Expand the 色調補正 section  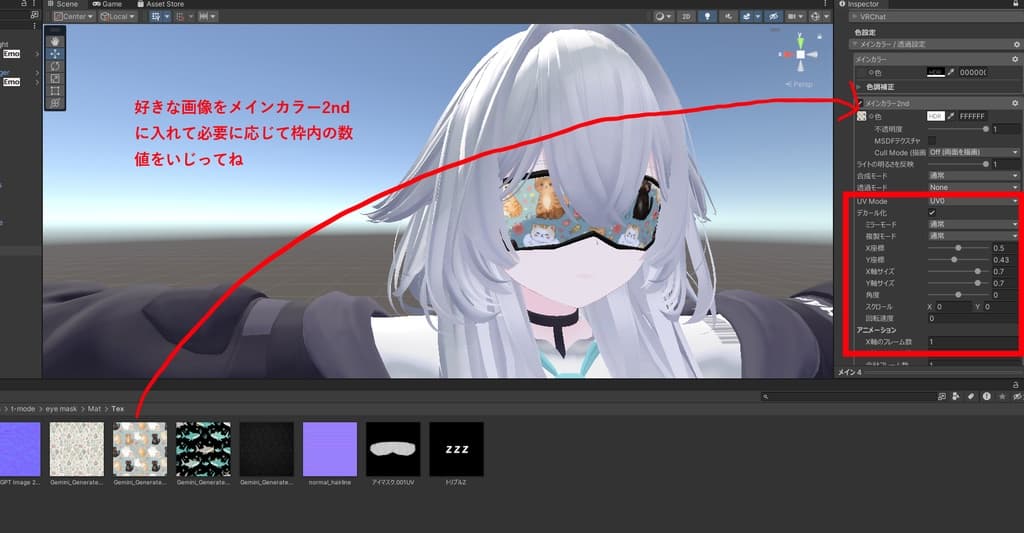click(x=858, y=87)
